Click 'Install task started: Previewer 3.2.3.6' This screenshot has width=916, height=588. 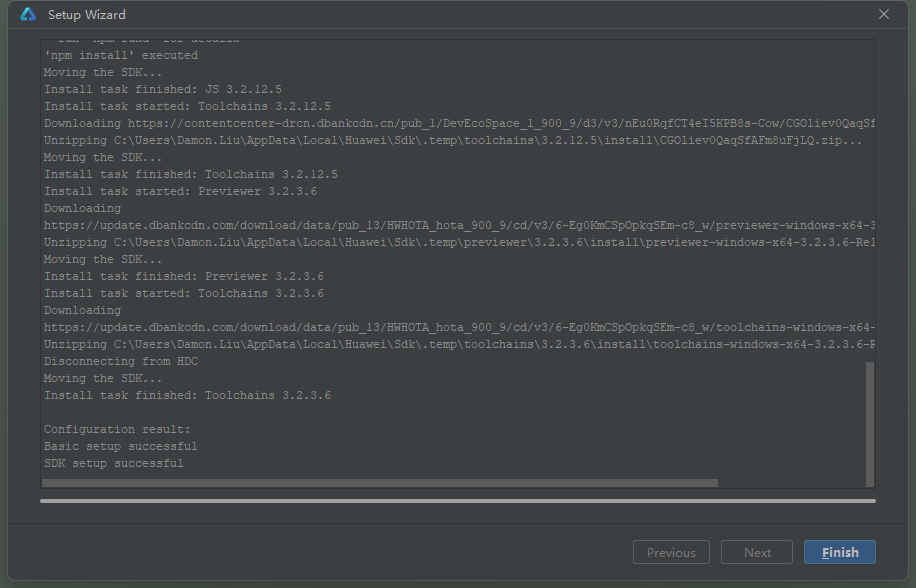click(181, 192)
